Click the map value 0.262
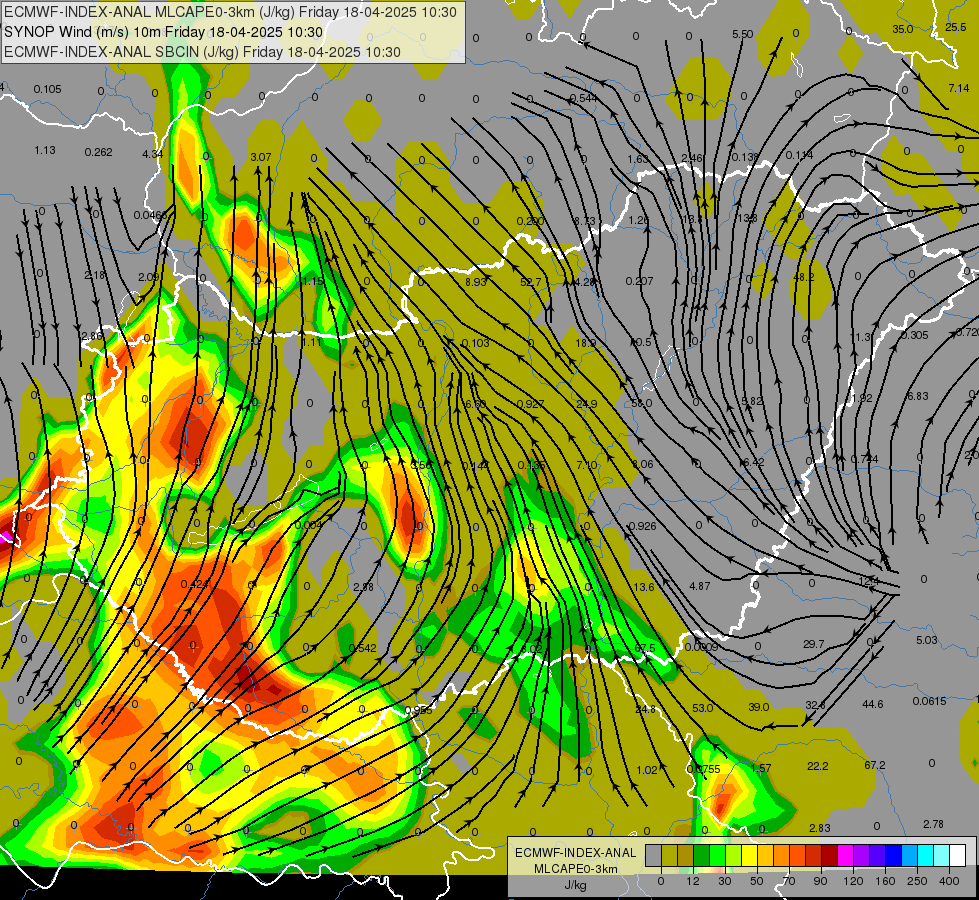 99,152
